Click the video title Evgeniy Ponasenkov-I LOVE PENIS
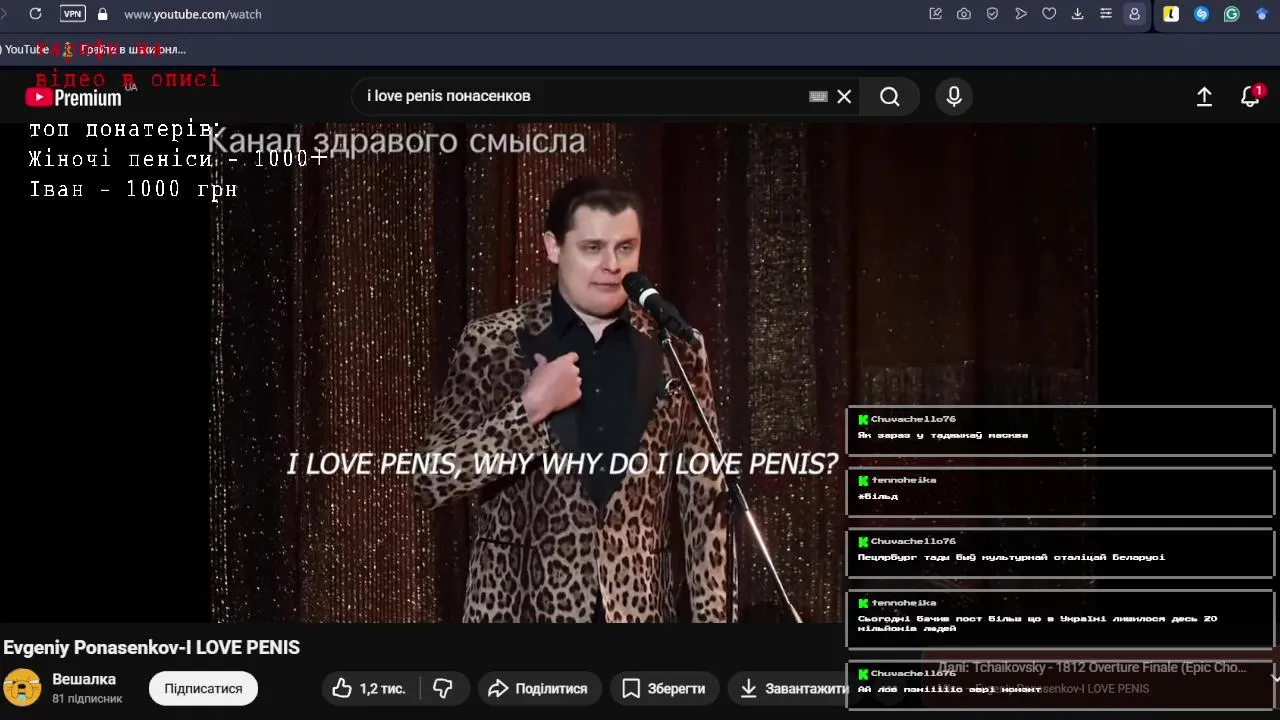1280x720 pixels. (x=152, y=647)
